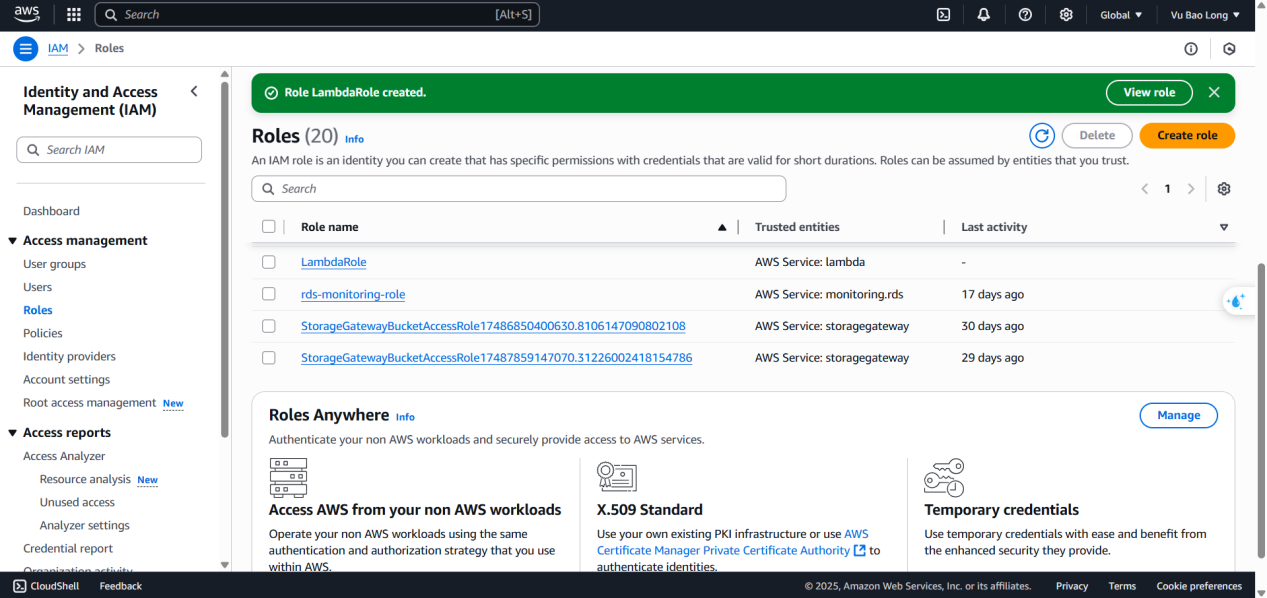This screenshot has width=1267, height=598.
Task: Click the X.509 certificate icon
Action: coord(617,477)
